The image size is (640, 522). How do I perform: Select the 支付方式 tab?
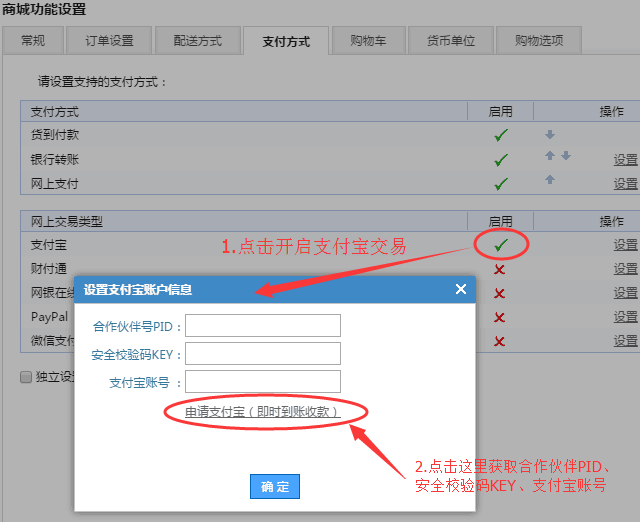286,41
